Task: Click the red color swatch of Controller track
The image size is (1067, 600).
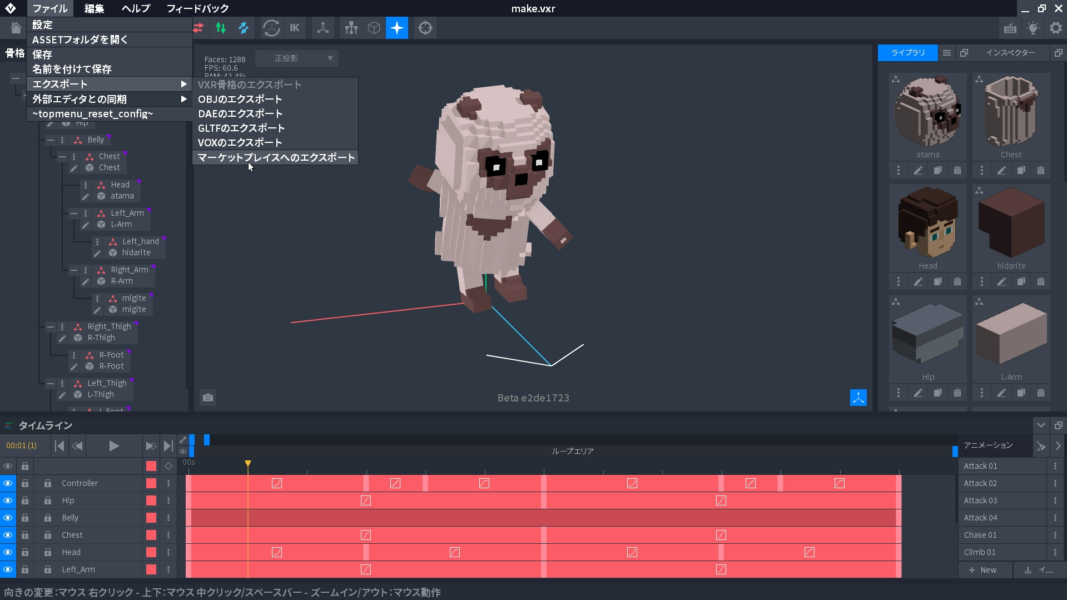Action: click(x=151, y=483)
